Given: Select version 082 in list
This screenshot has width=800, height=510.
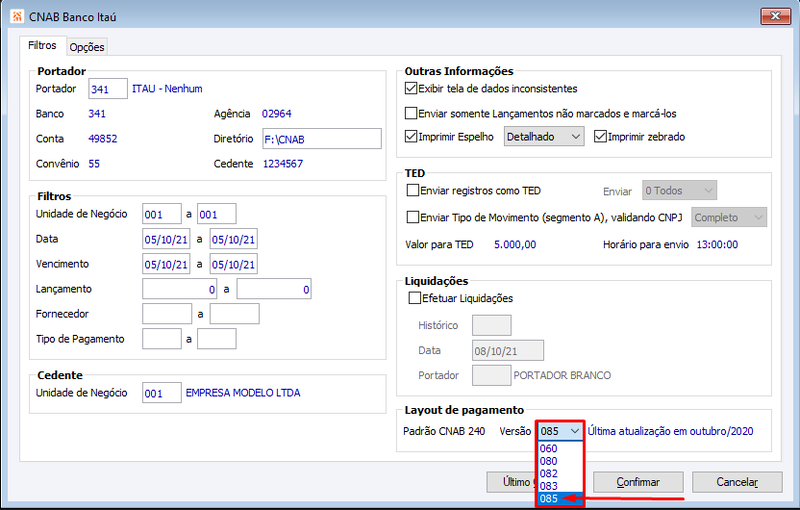Looking at the screenshot, I should 560,473.
